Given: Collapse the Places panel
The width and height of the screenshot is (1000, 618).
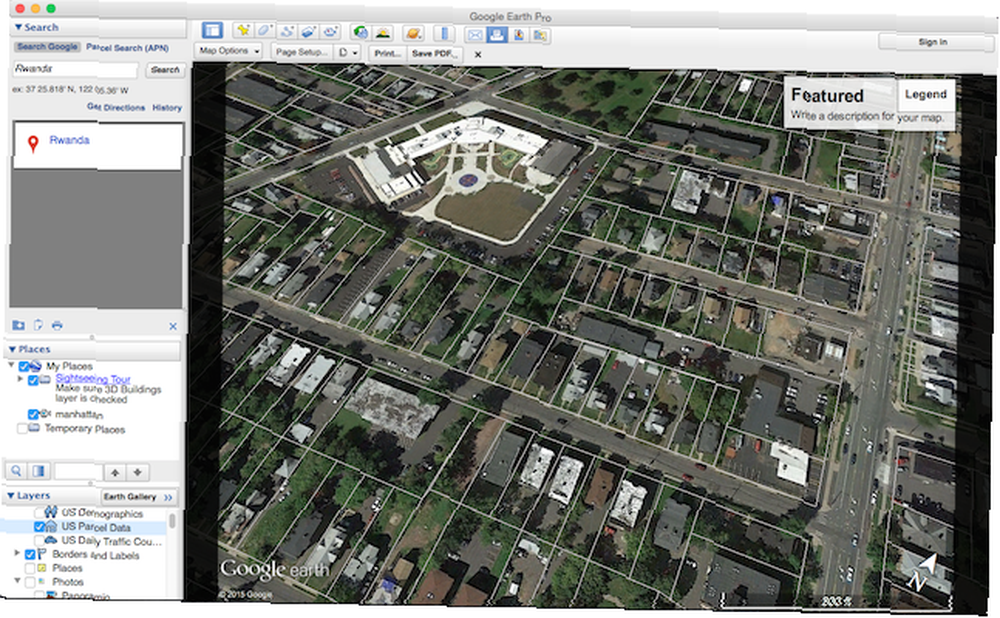Looking at the screenshot, I should 12,349.
